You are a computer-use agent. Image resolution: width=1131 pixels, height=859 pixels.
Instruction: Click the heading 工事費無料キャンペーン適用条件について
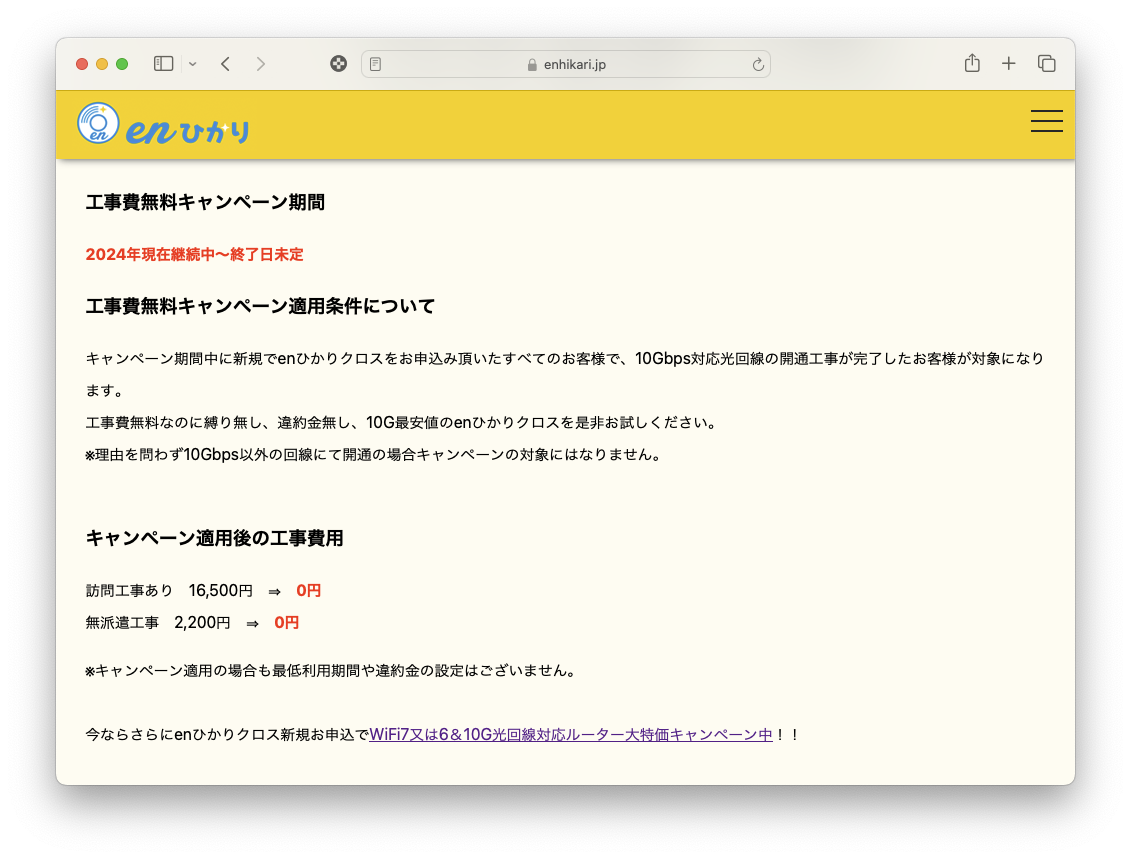(260, 307)
